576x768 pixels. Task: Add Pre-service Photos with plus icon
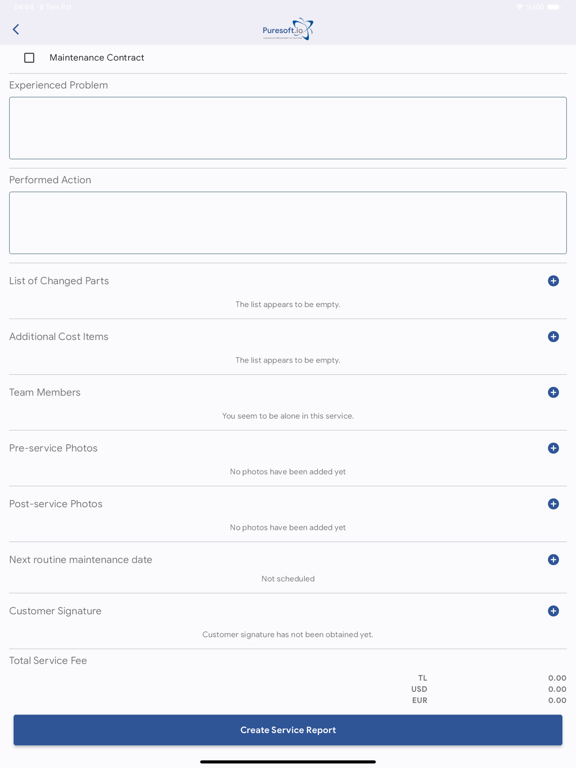[x=553, y=448]
